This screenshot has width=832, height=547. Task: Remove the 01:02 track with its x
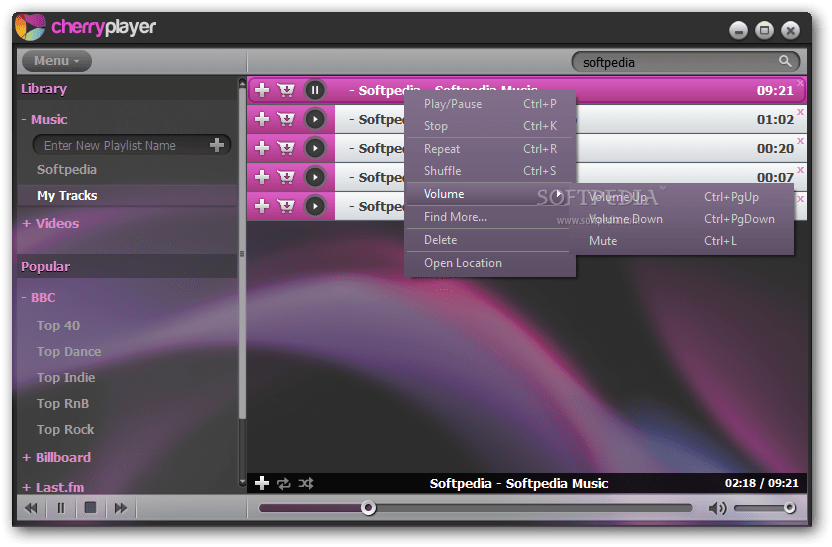pos(800,112)
